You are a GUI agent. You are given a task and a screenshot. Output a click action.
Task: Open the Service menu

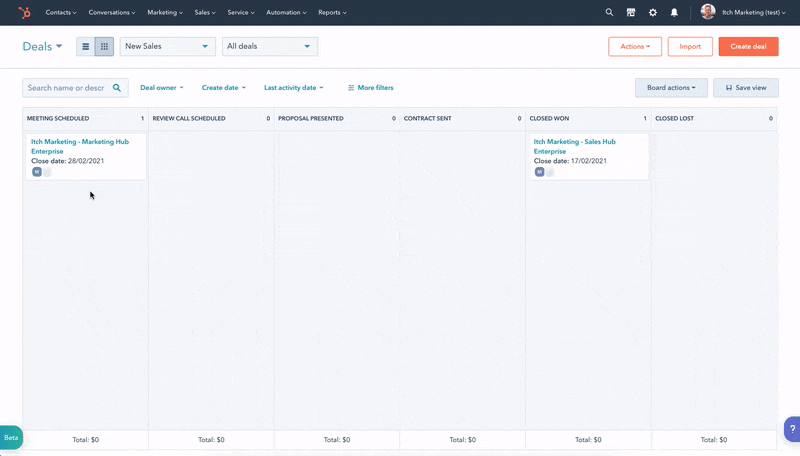click(241, 12)
